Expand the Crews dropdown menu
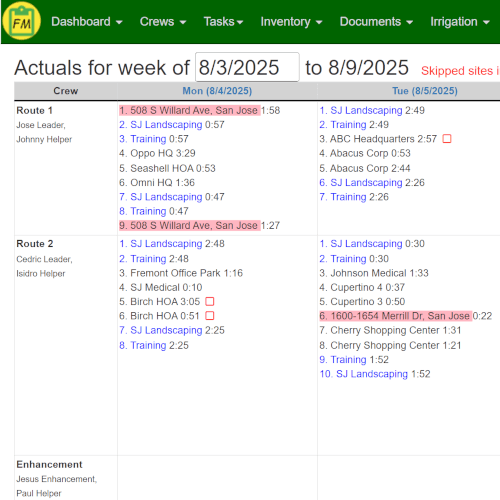Image resolution: width=500 pixels, height=500 pixels. pos(163,22)
